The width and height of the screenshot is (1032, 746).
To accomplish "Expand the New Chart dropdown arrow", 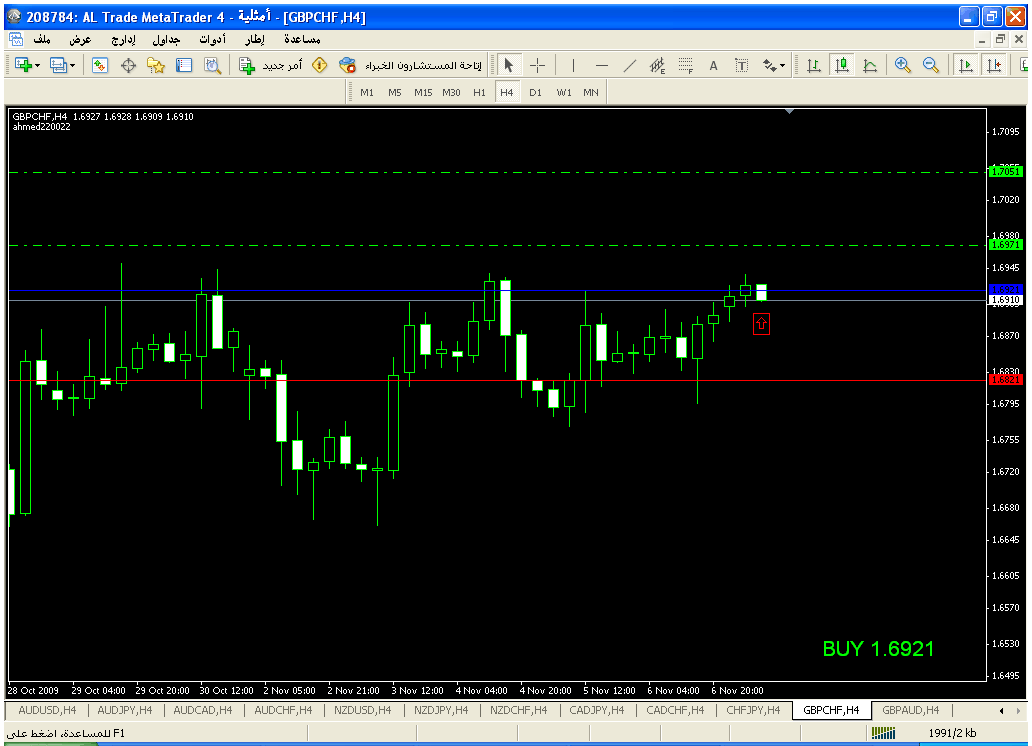I will click(37, 65).
